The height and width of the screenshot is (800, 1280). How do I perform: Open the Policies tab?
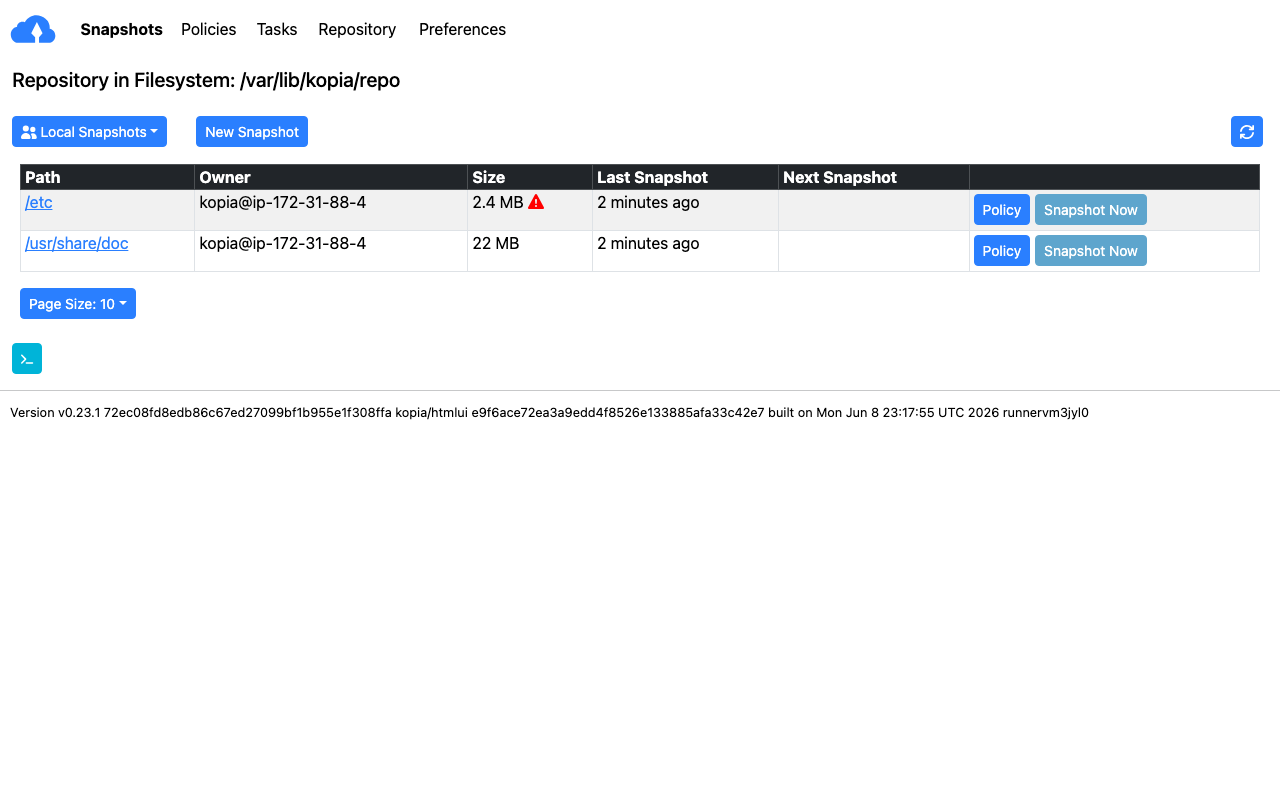208,30
